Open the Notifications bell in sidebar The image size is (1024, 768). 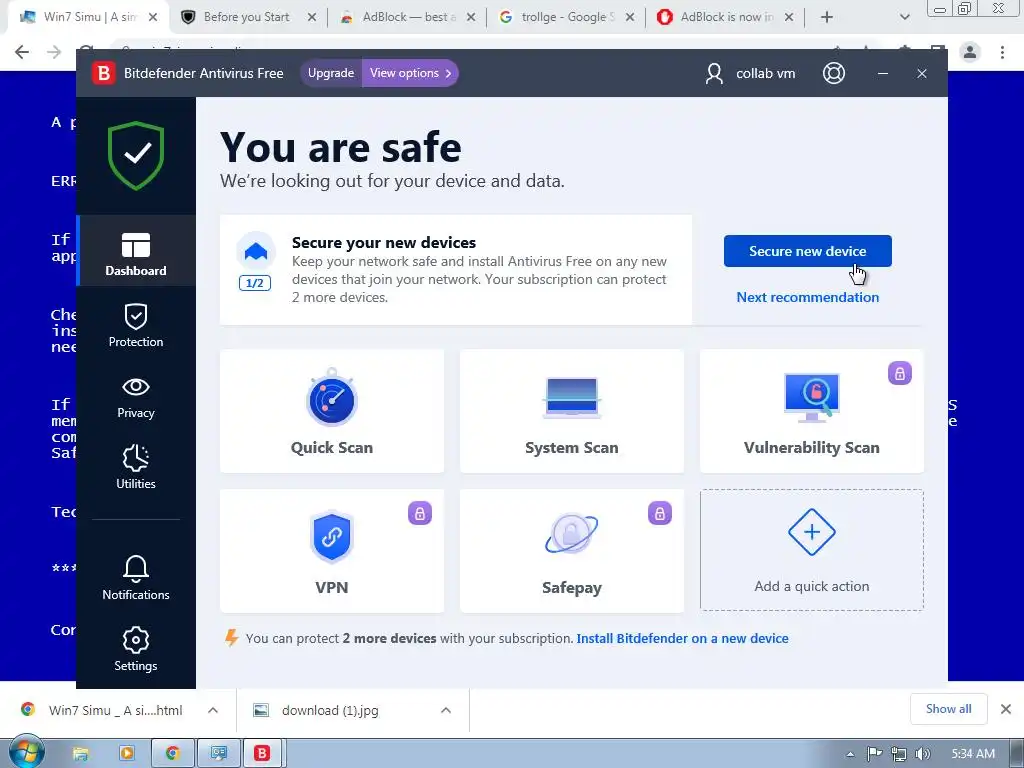coord(136,577)
